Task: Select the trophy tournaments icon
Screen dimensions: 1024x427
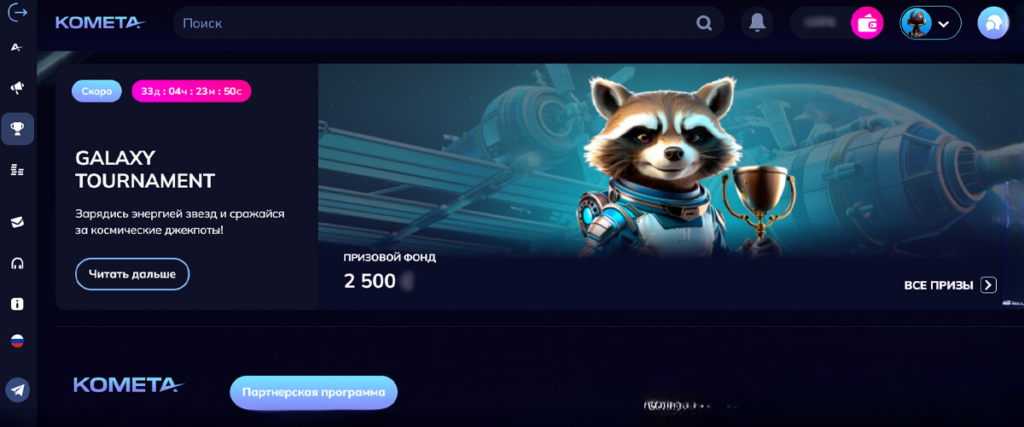Action: pyautogui.click(x=18, y=129)
